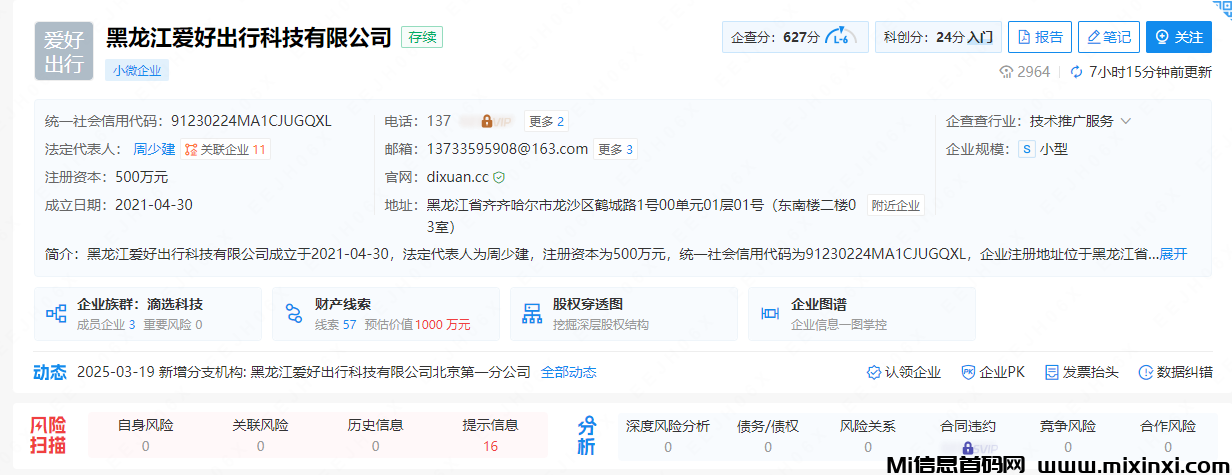Expand the 技术推广服务 industry dropdown arrow
1232x475 pixels.
click(x=1126, y=121)
